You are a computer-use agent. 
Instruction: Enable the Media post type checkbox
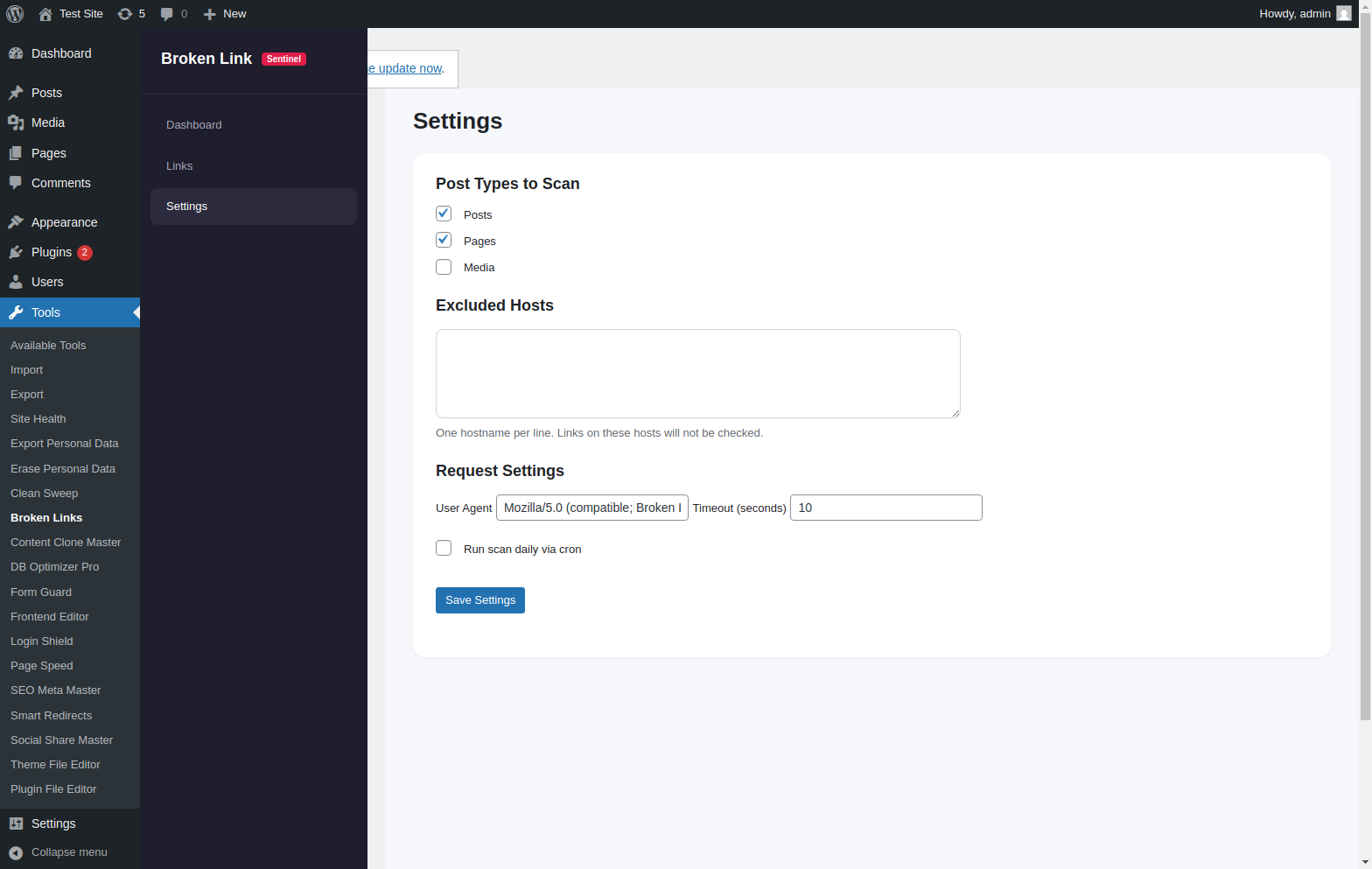click(444, 267)
